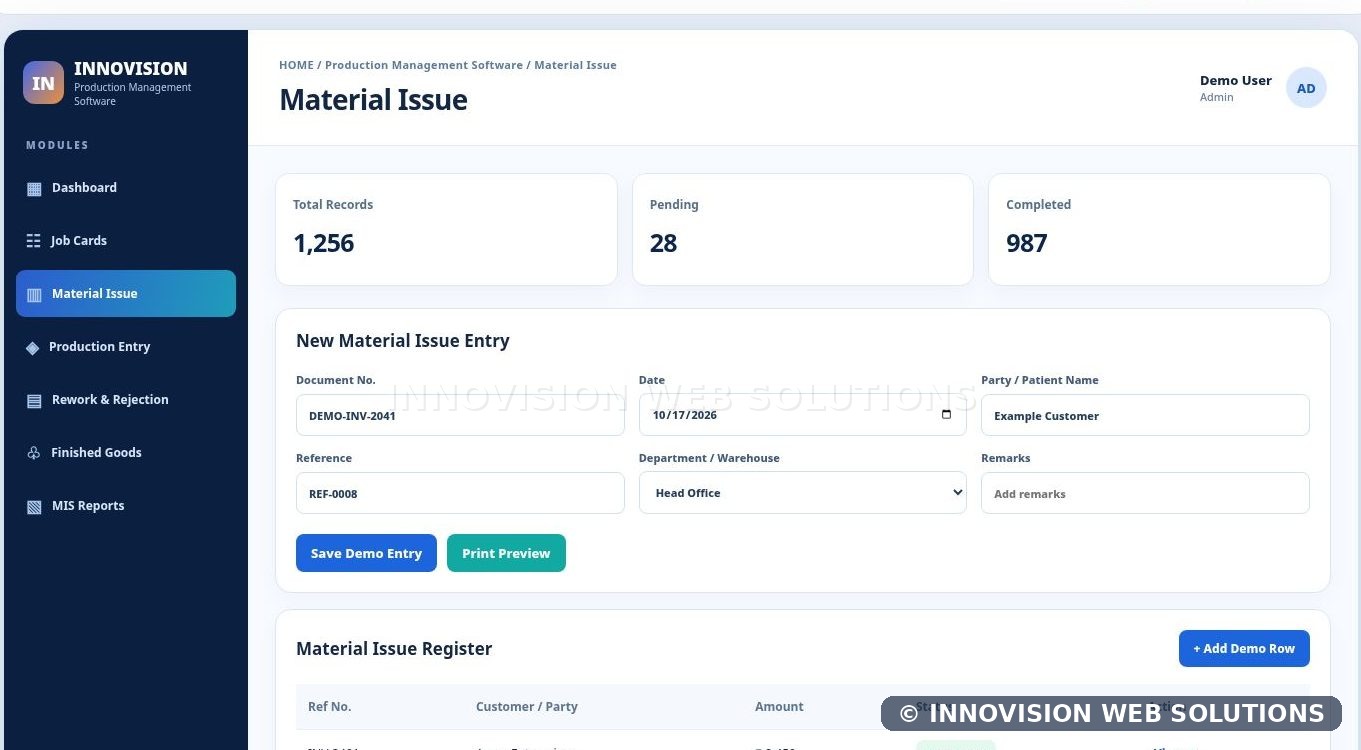Click HOME breadcrumb link

click(296, 65)
